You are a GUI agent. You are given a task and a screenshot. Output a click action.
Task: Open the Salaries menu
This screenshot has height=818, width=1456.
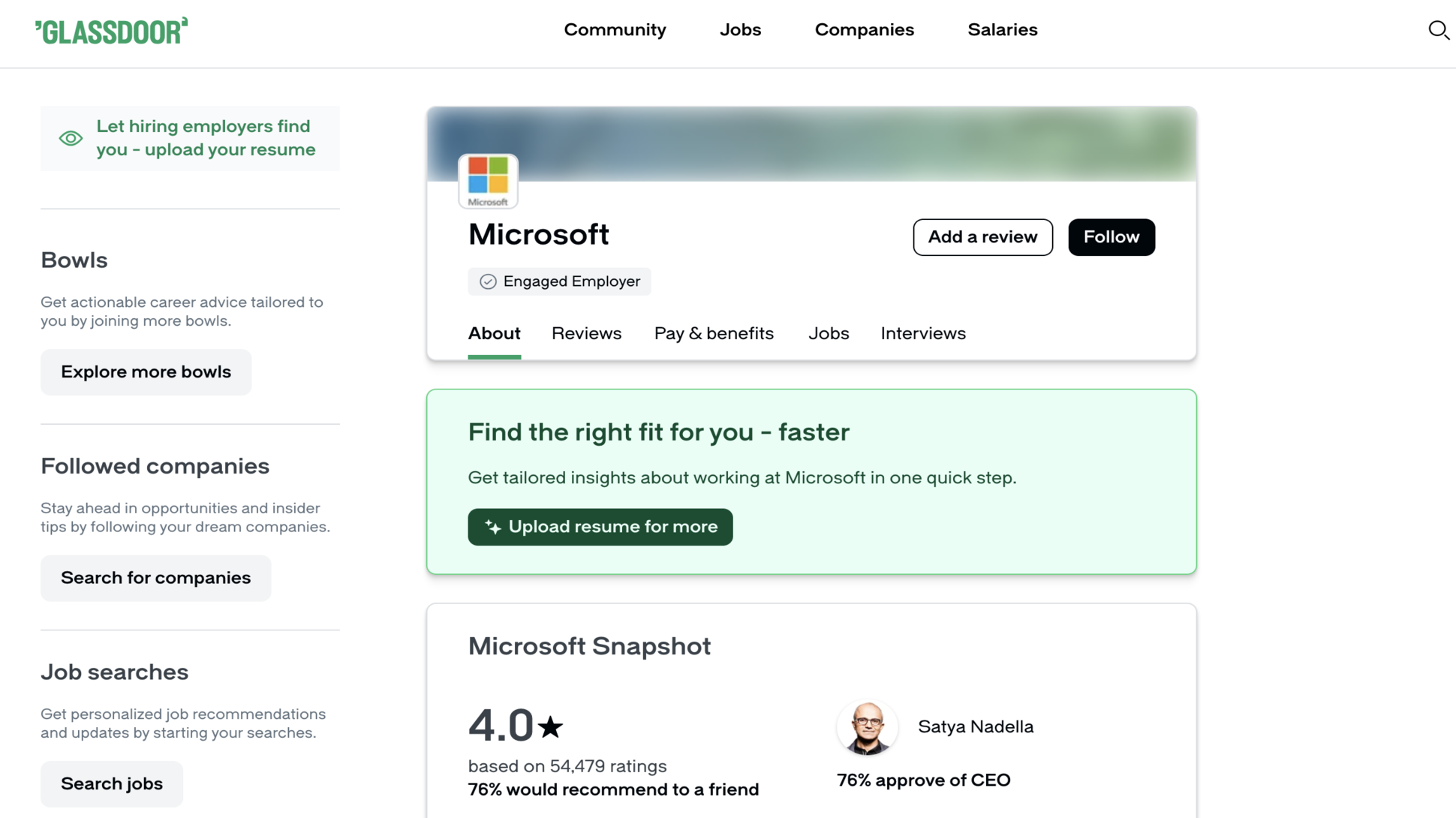[1003, 30]
